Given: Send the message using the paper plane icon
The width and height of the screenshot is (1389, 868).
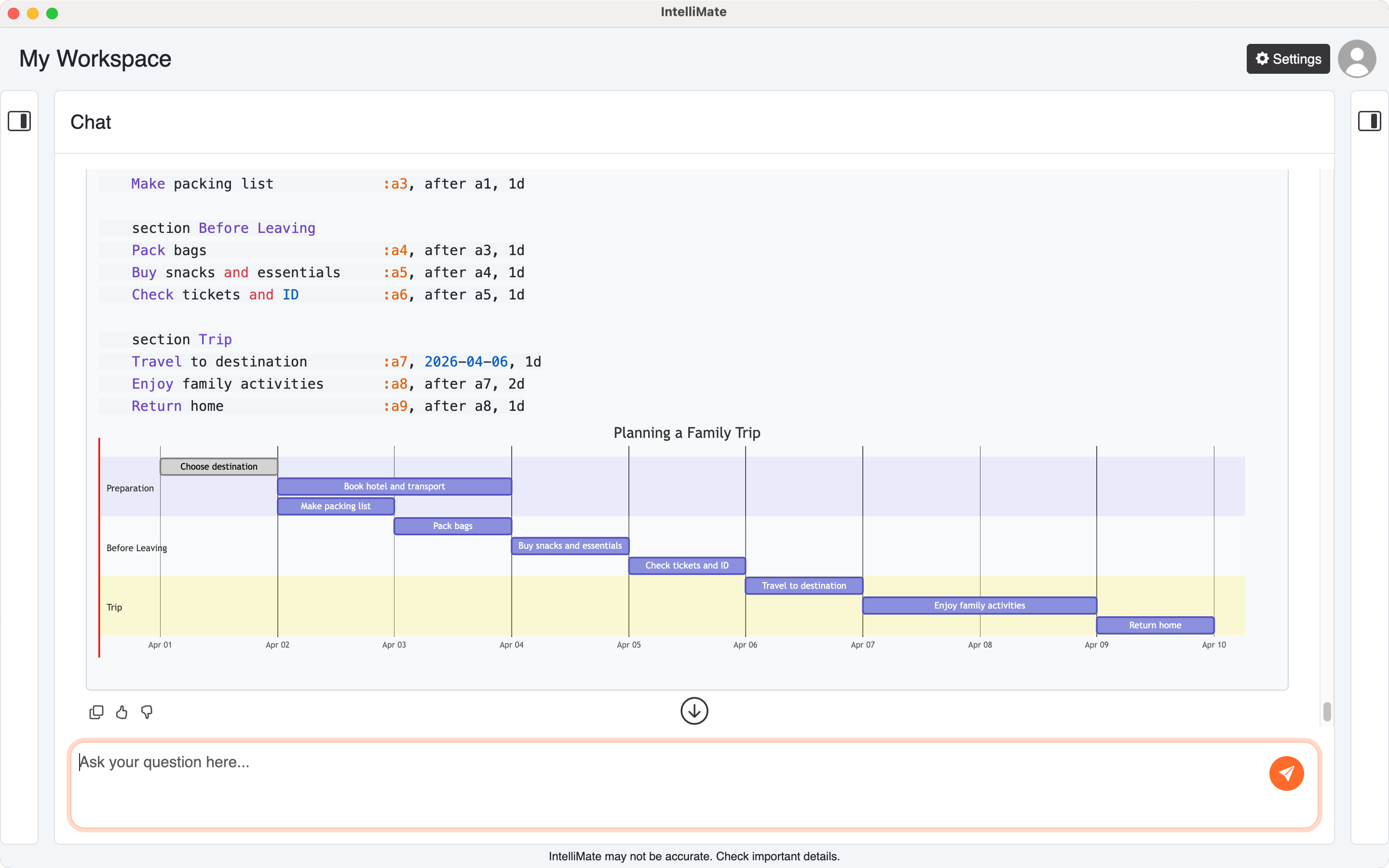Looking at the screenshot, I should 1287,773.
